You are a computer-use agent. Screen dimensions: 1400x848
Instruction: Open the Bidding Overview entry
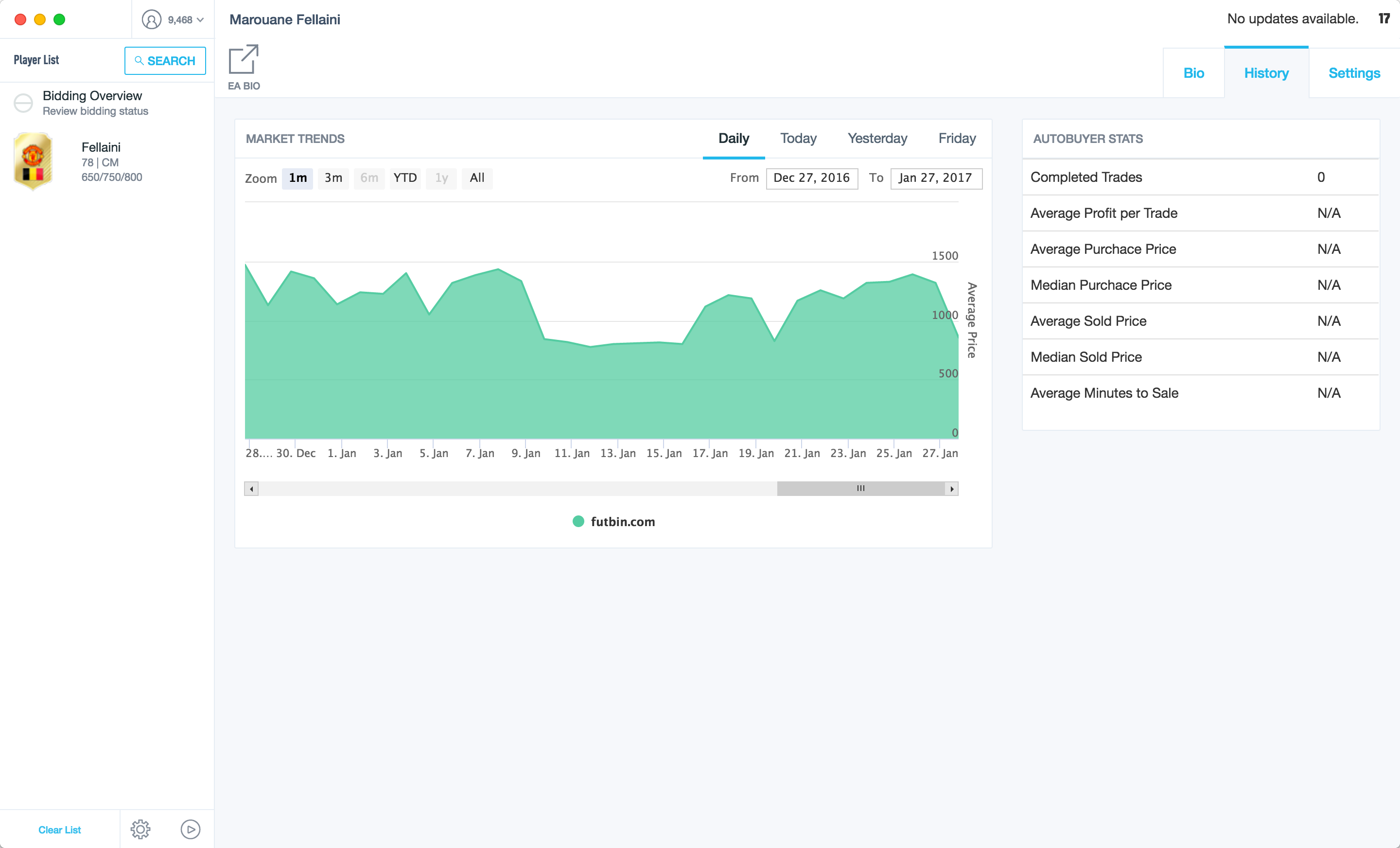coord(107,103)
